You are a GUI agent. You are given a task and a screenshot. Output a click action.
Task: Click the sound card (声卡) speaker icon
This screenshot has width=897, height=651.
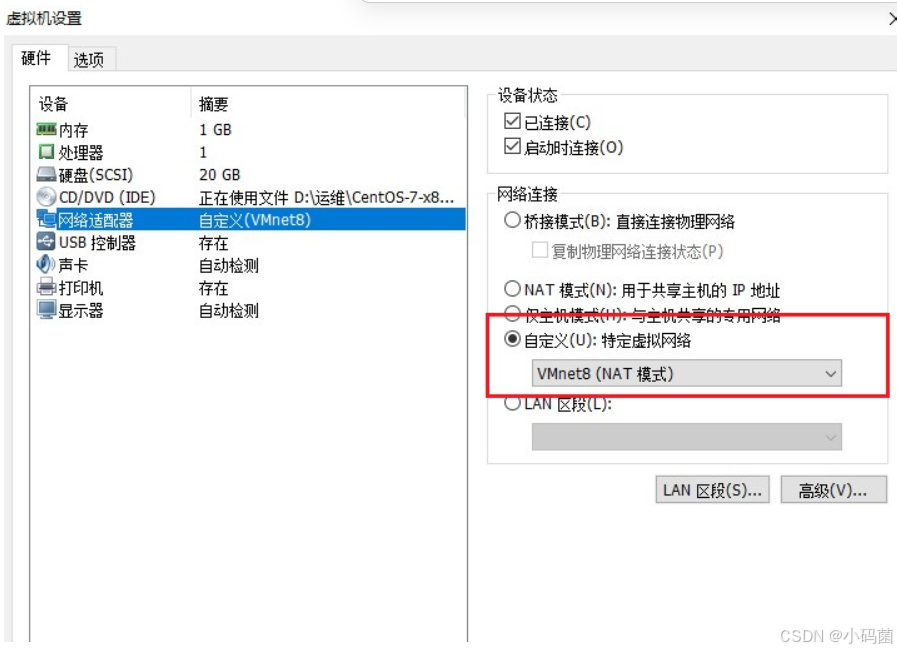click(46, 264)
